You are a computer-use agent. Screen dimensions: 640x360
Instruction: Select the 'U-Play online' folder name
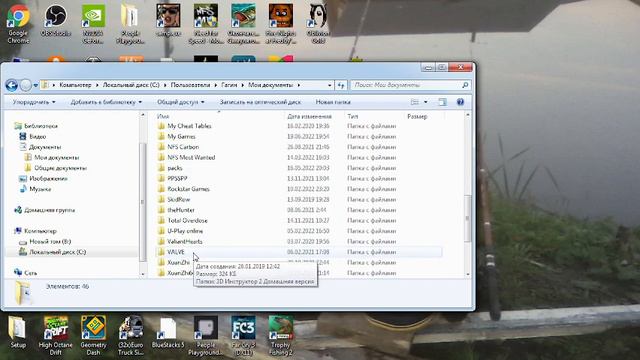185,231
